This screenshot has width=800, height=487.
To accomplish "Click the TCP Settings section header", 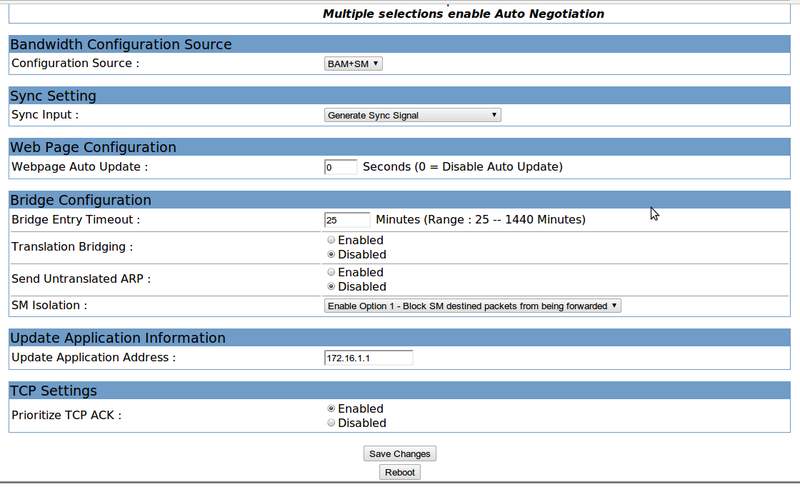I will (x=53, y=390).
